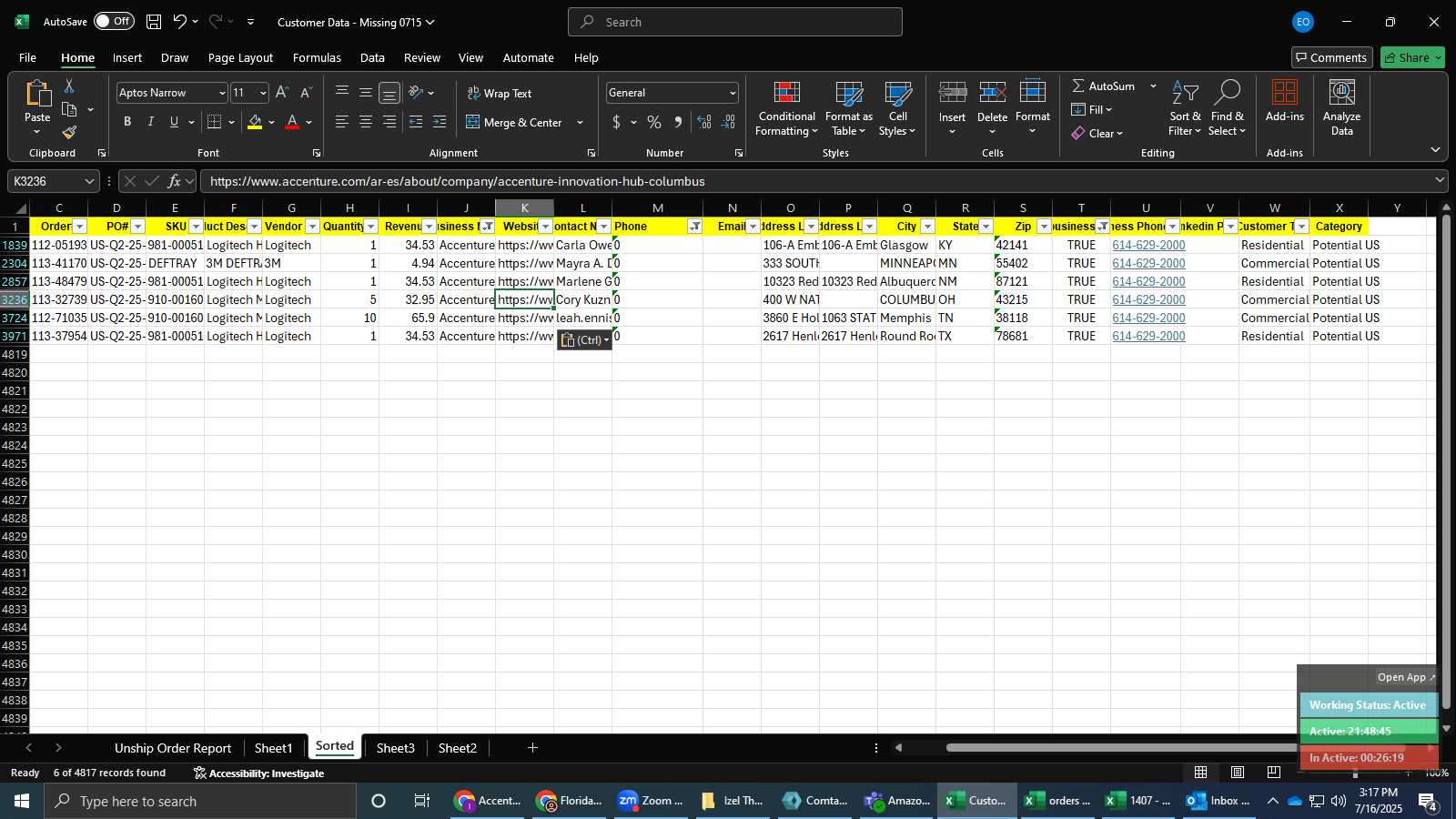Viewport: 1456px width, 819px height.
Task: Click the Center horizontal align icon
Action: coord(366,122)
